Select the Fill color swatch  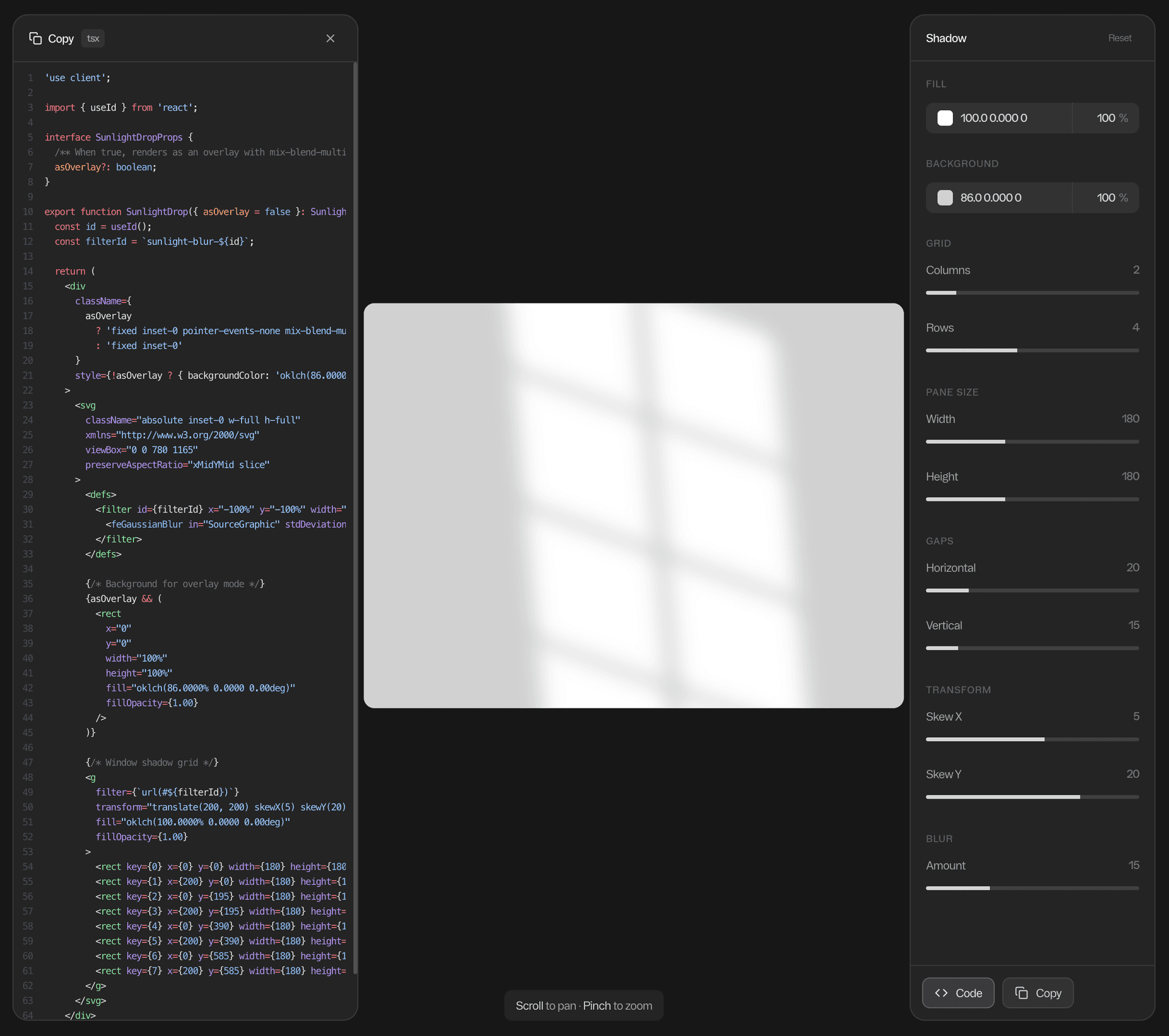944,117
